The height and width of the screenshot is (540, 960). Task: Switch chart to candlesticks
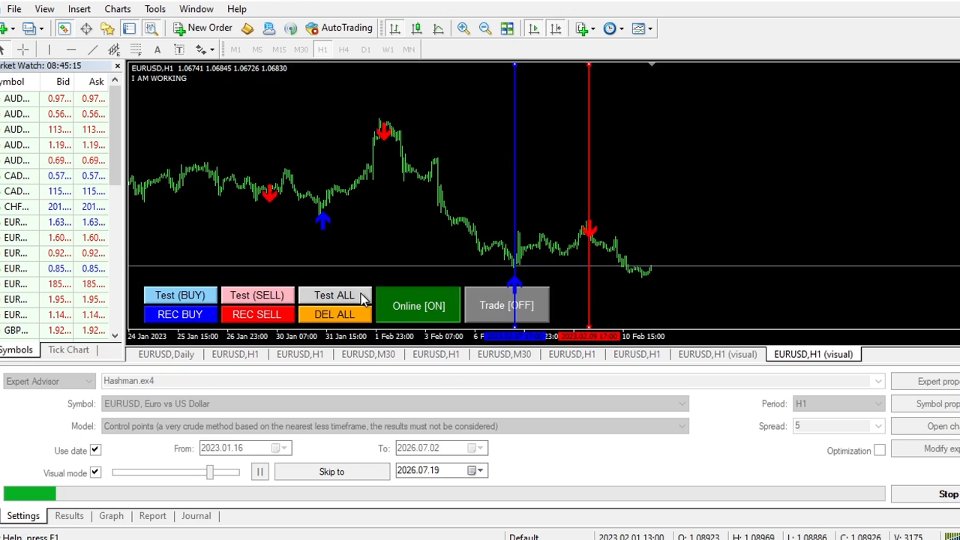[x=417, y=28]
